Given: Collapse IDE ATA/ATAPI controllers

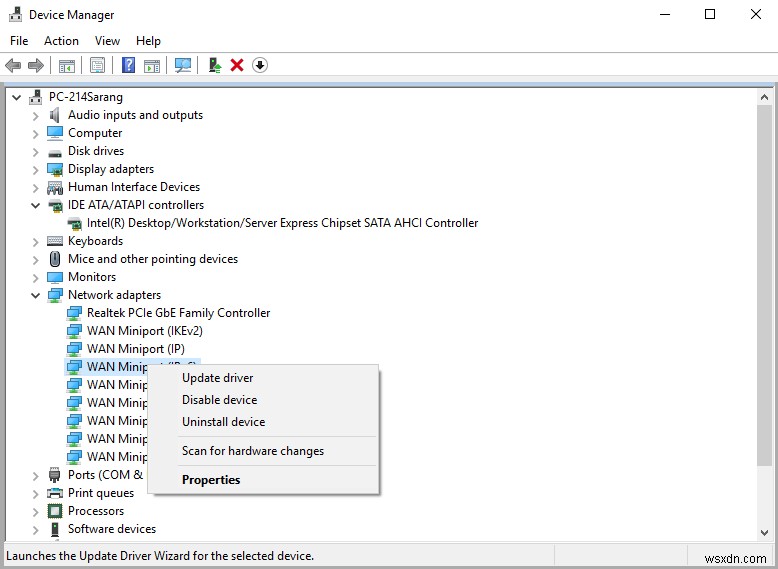Looking at the screenshot, I should click(35, 205).
